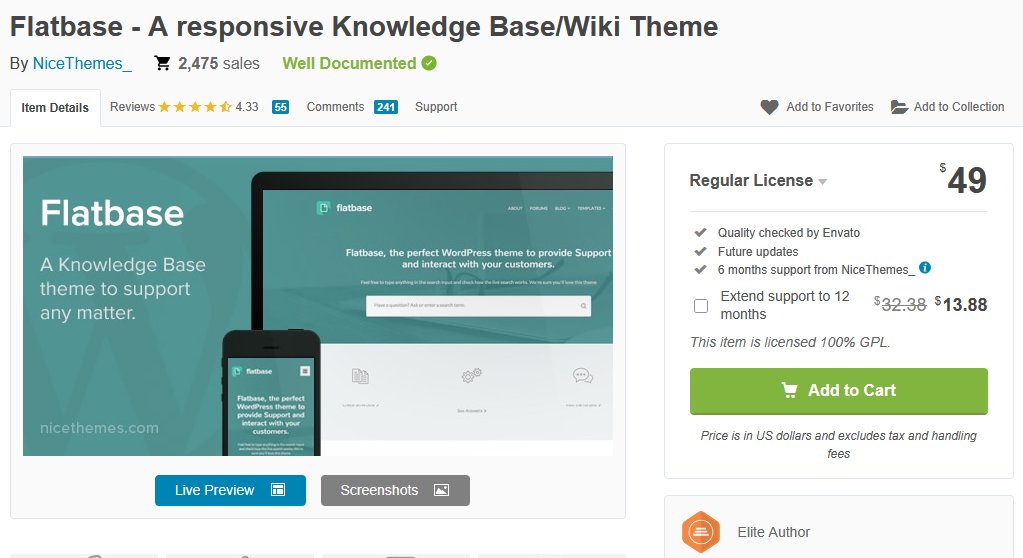
Task: Click the struck-through $32.38 price
Action: [900, 304]
